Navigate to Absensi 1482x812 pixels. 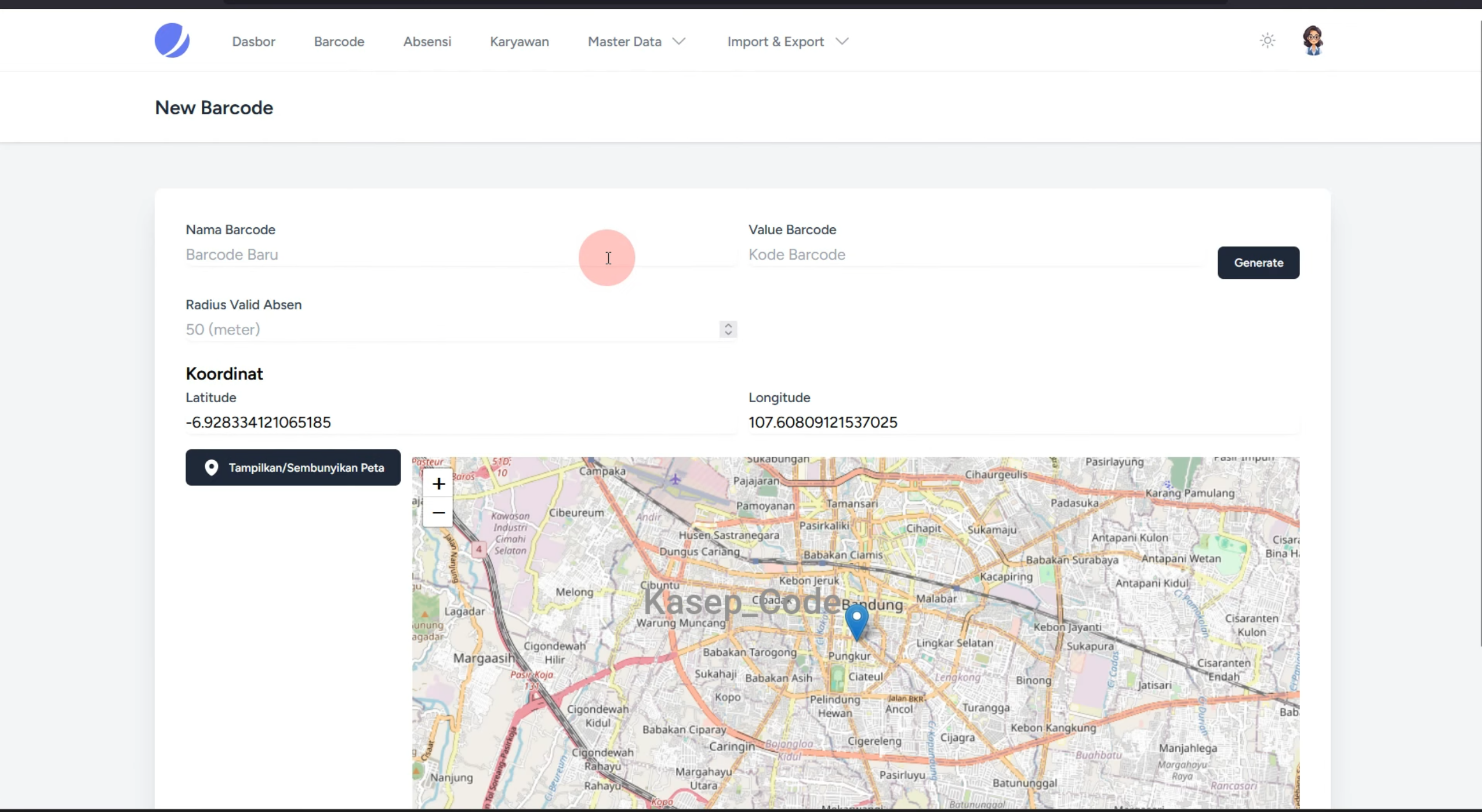pos(427,42)
